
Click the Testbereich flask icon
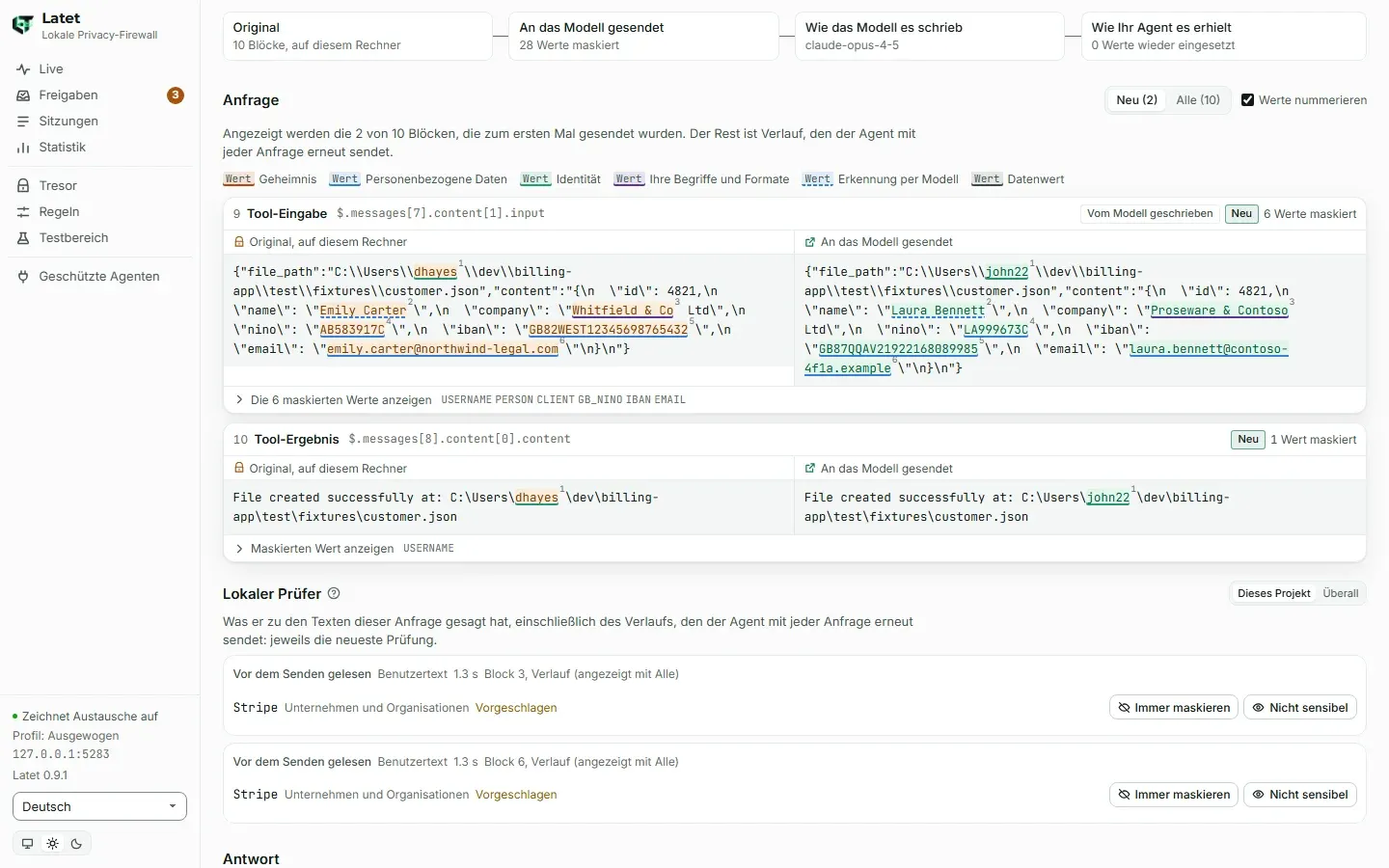(23, 238)
